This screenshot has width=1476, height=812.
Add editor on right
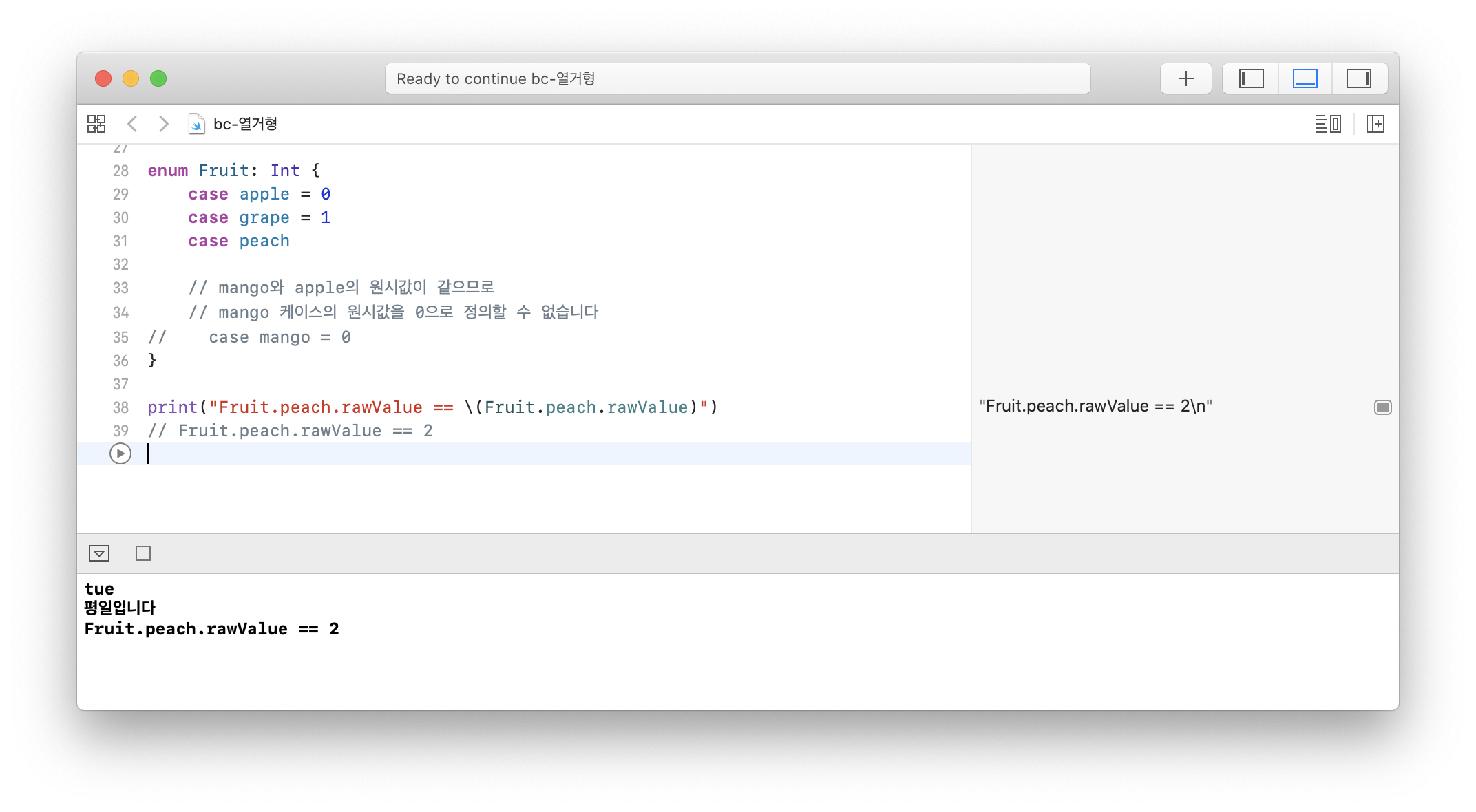click(1375, 124)
